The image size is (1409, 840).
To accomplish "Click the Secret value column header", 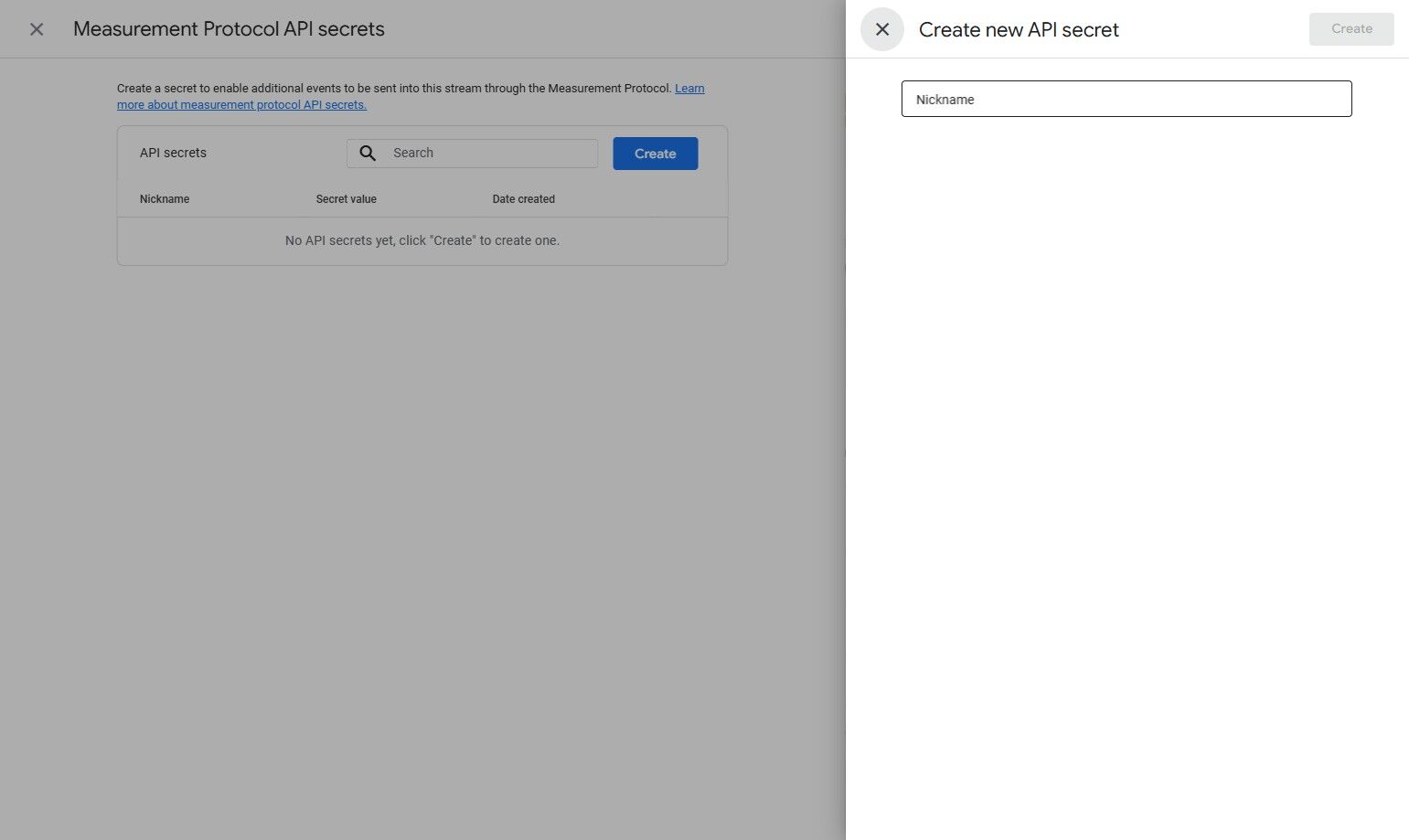I will pos(346,198).
